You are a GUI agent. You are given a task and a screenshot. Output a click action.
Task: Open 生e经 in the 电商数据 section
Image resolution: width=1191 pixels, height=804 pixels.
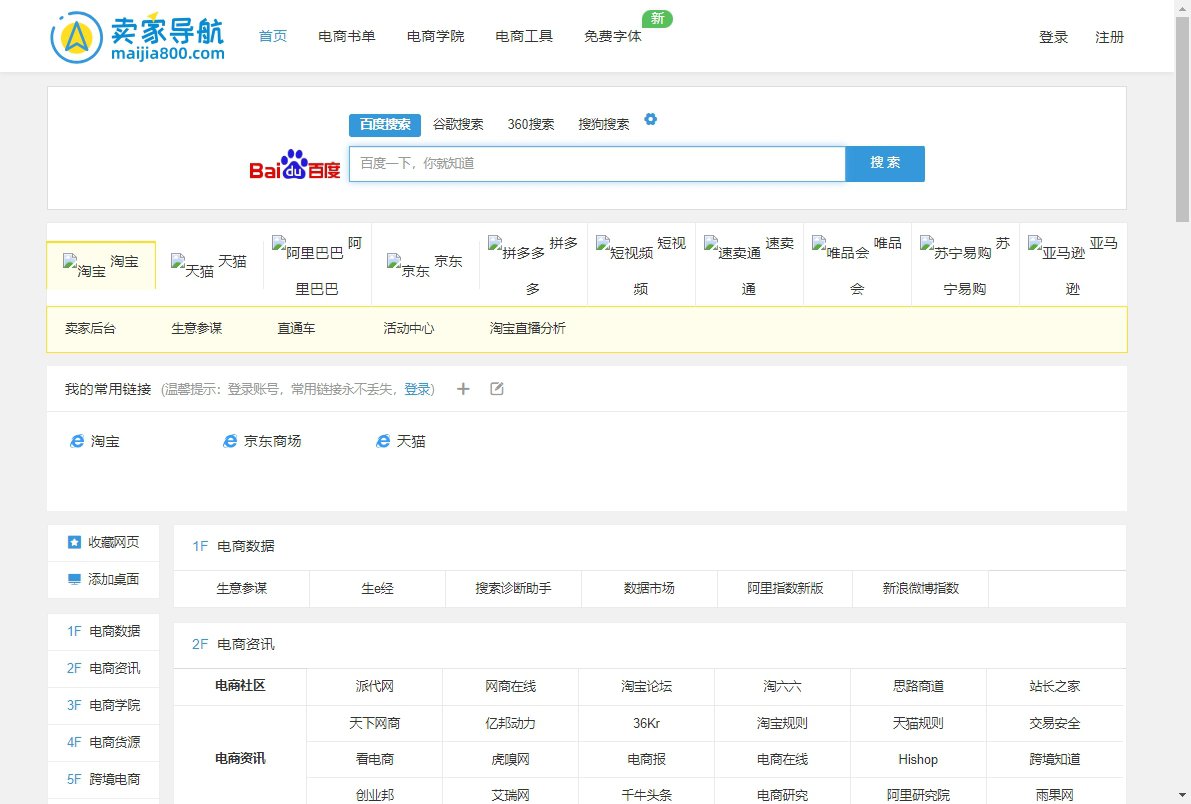(378, 588)
